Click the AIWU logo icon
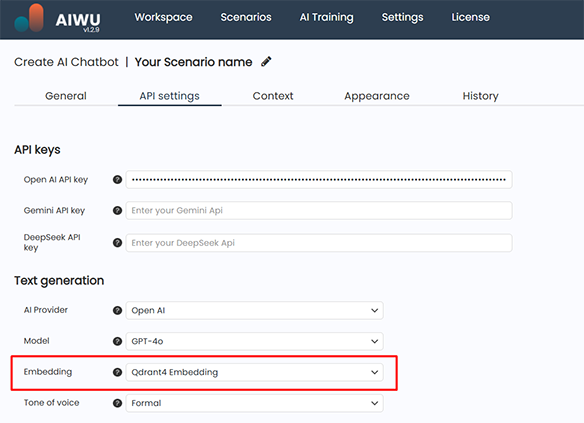This screenshot has width=584, height=423. [29, 18]
